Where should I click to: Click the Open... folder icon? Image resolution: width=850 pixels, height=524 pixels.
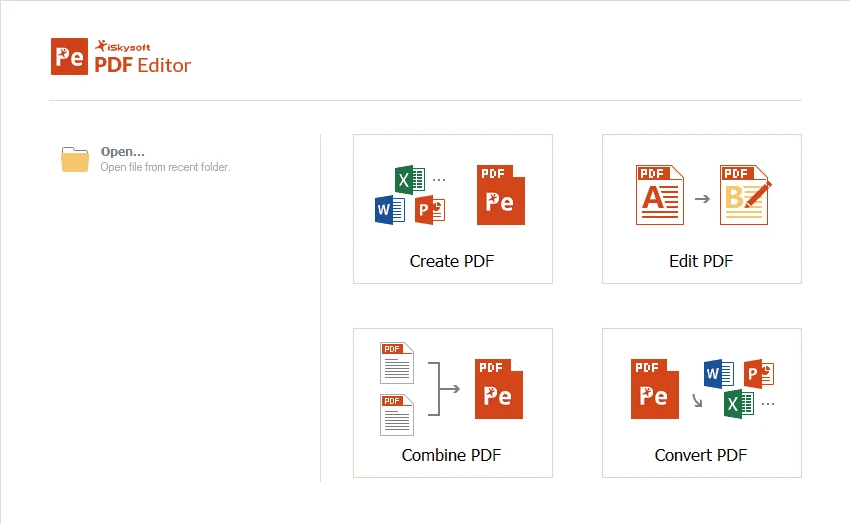coord(75,159)
